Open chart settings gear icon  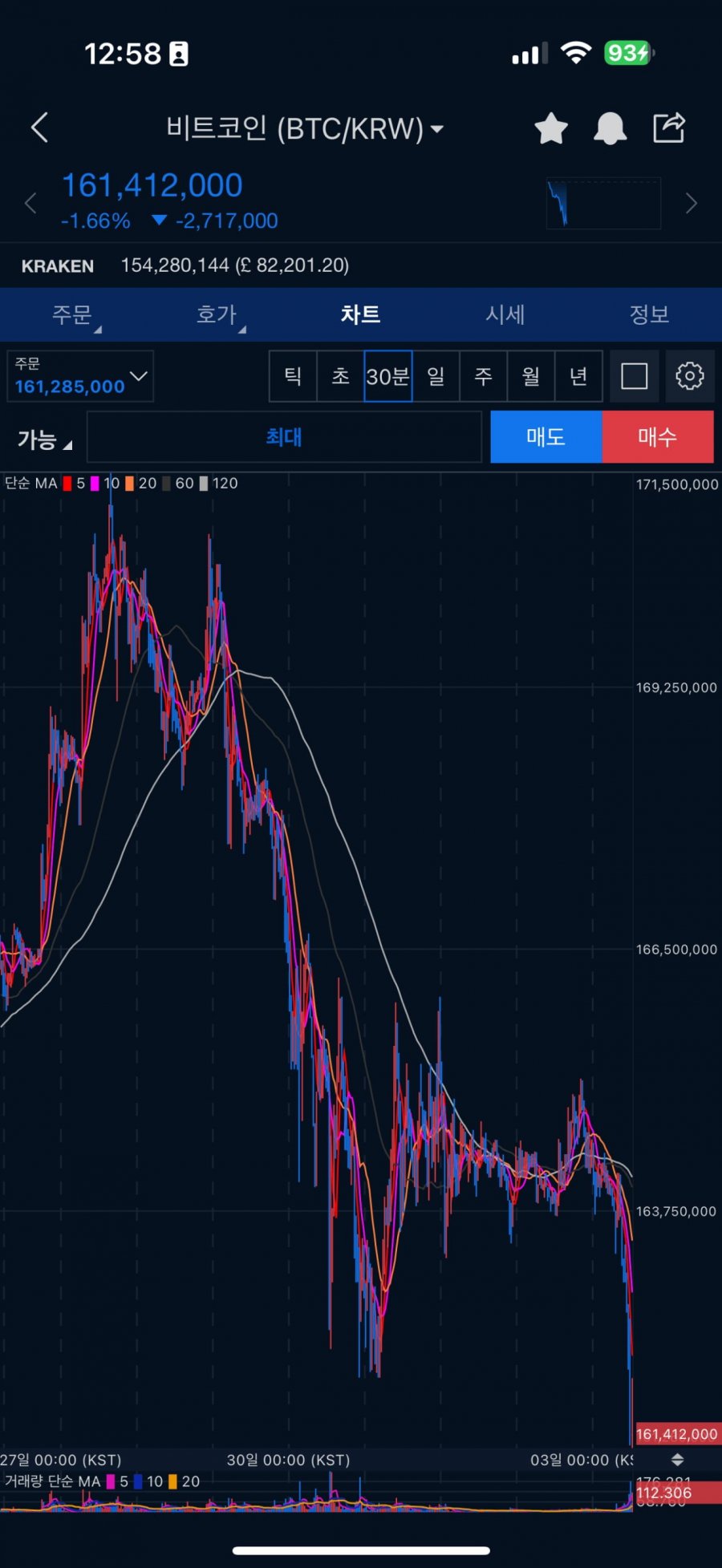pyautogui.click(x=689, y=375)
